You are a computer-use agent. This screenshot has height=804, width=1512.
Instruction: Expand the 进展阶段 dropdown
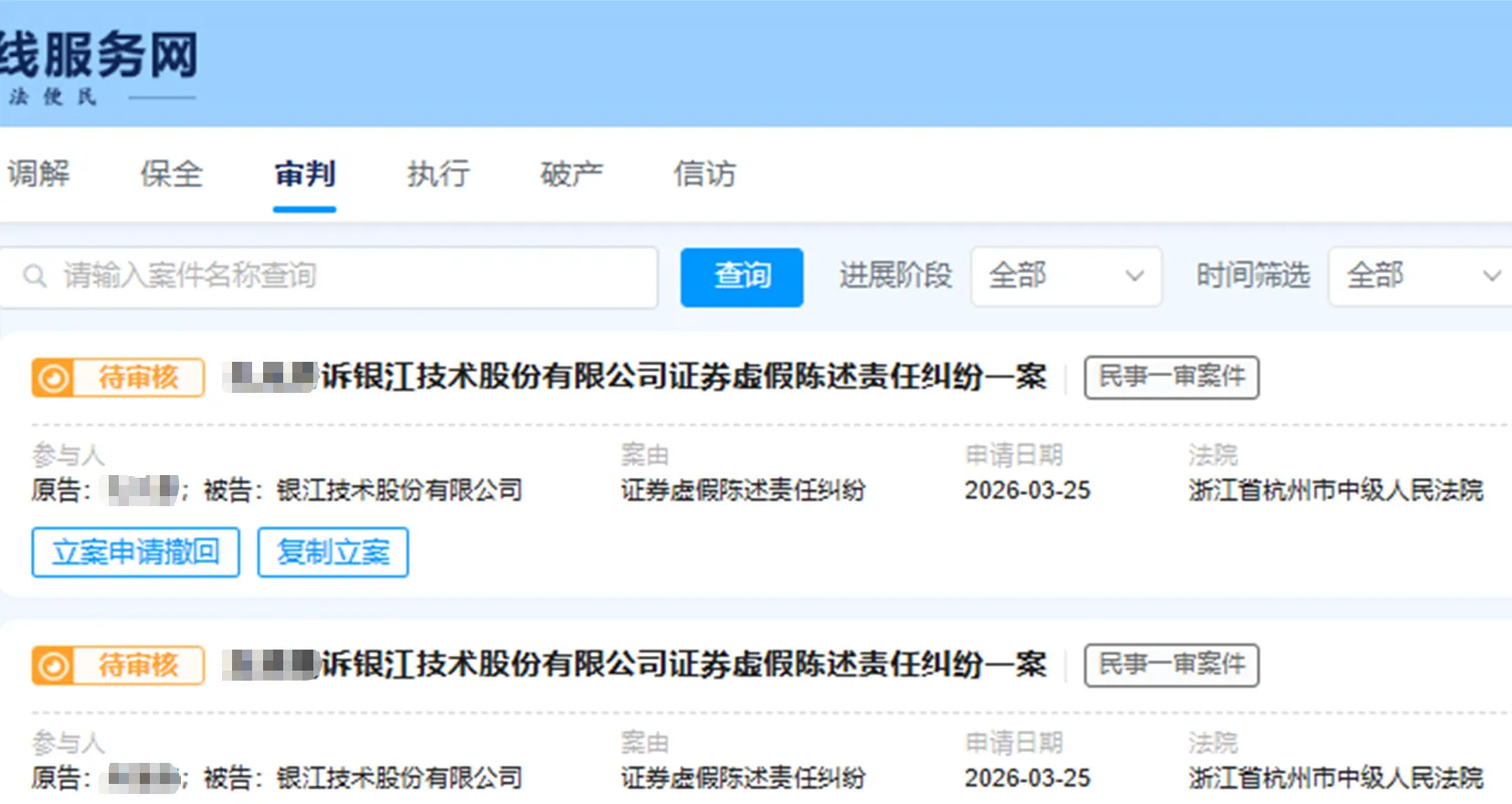(1065, 276)
